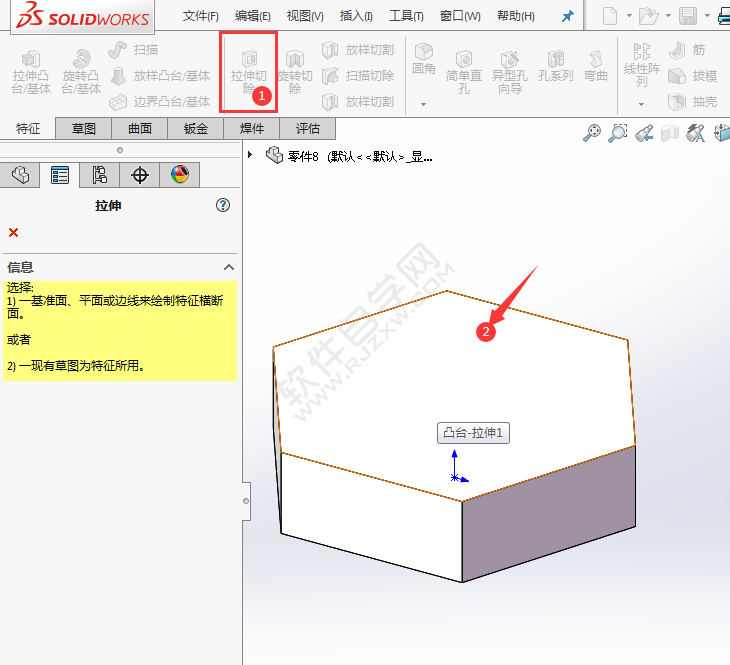Open the Open document dropdown arrow
The height and width of the screenshot is (665, 730).
(x=668, y=16)
